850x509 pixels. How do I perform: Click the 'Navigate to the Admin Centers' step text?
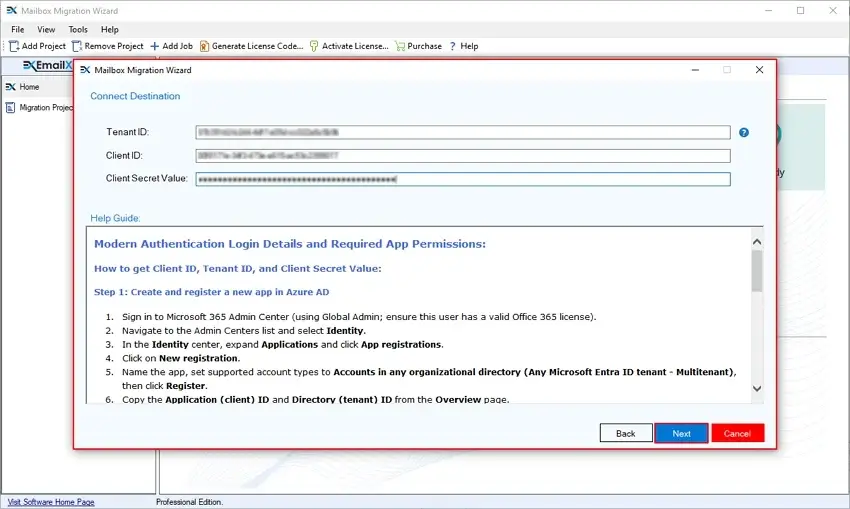(243, 331)
